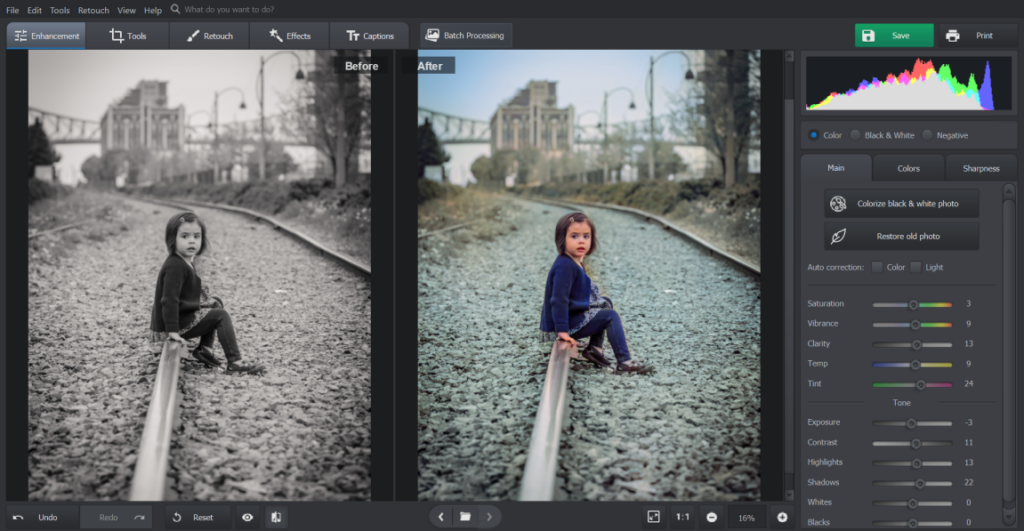This screenshot has width=1024, height=531.
Task: Switch to the Effects tab
Action: [x=289, y=36]
